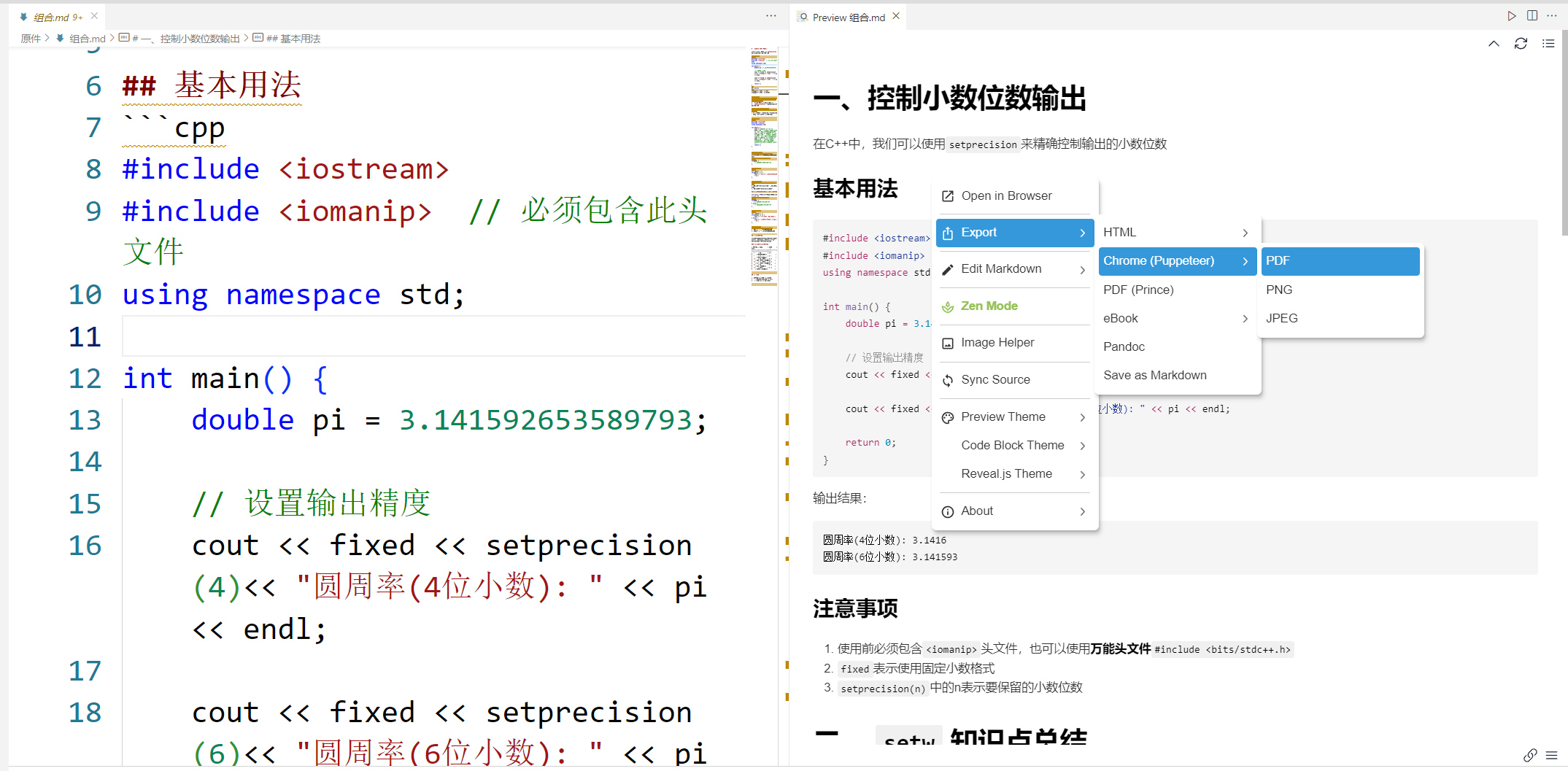This screenshot has width=1568, height=771.
Task: Click '圆周率(6位小数): 3.141593' output line
Action: [890, 557]
